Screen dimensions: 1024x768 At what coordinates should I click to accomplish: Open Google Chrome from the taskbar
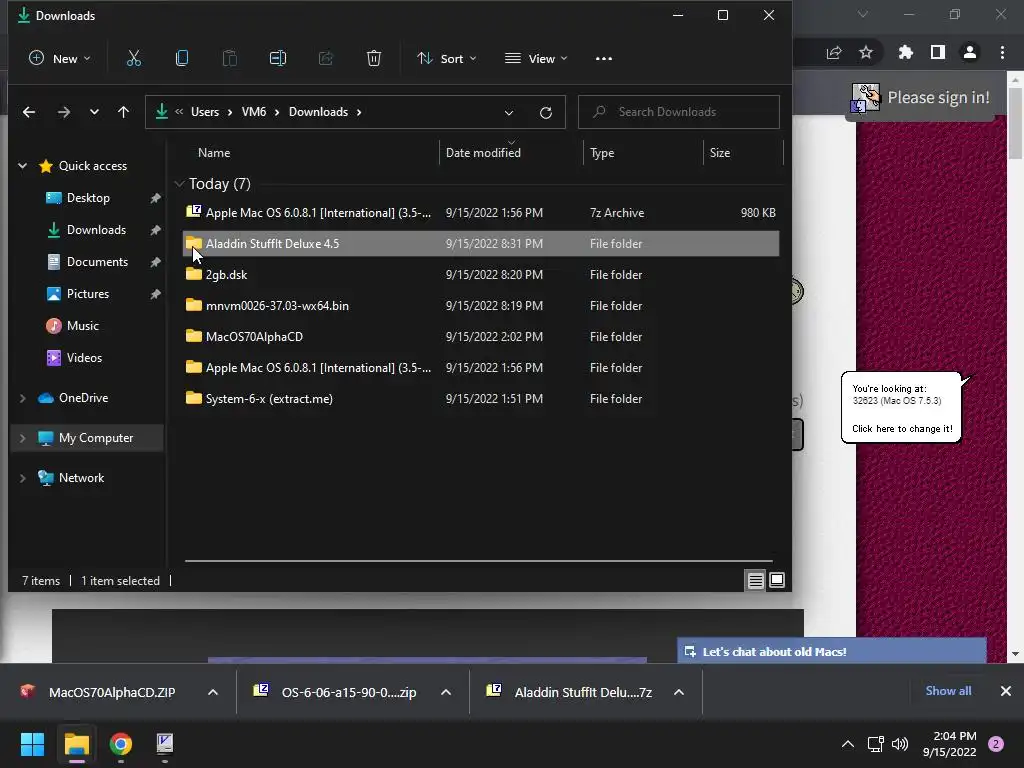click(121, 744)
